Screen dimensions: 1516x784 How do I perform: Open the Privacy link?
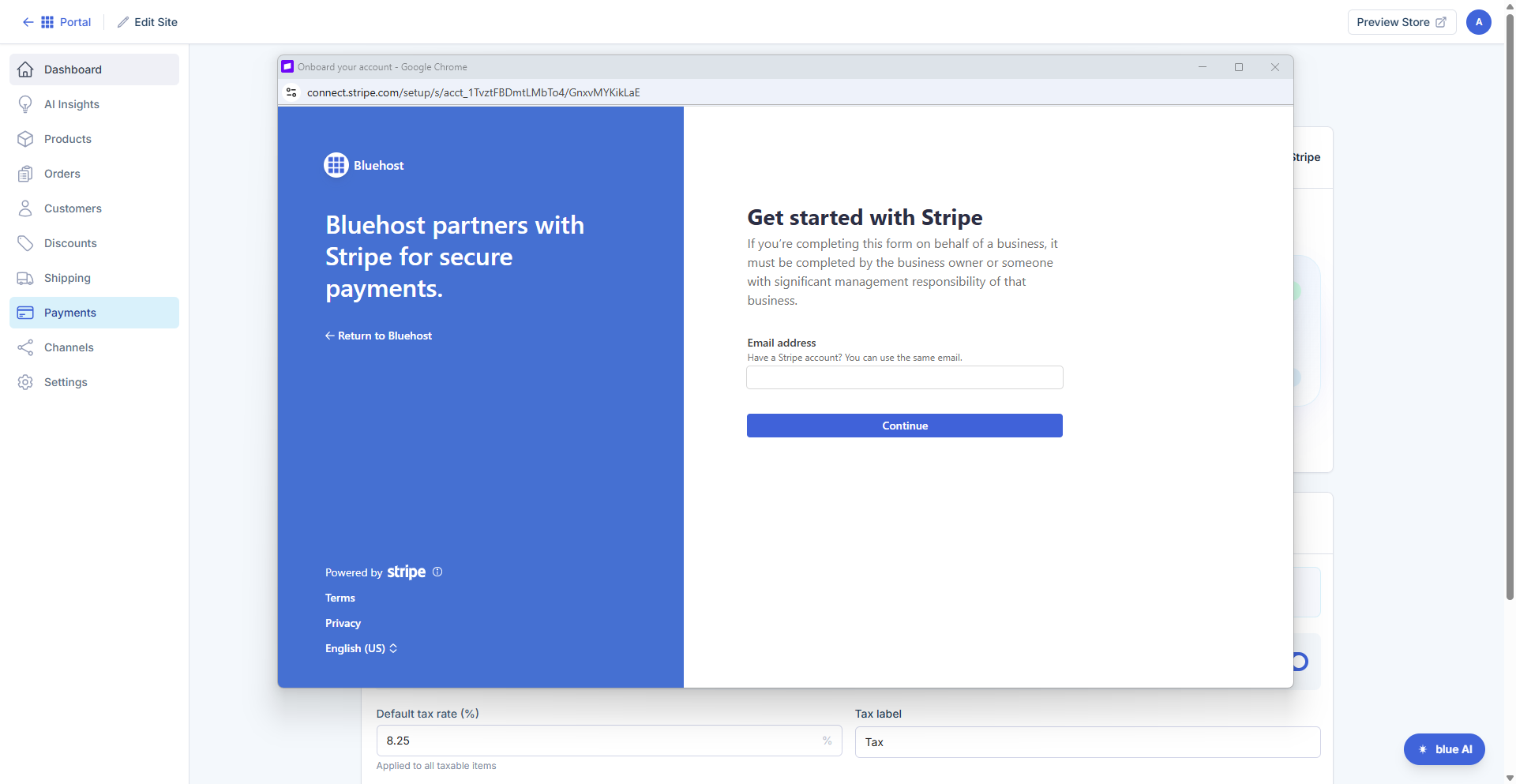pos(343,623)
